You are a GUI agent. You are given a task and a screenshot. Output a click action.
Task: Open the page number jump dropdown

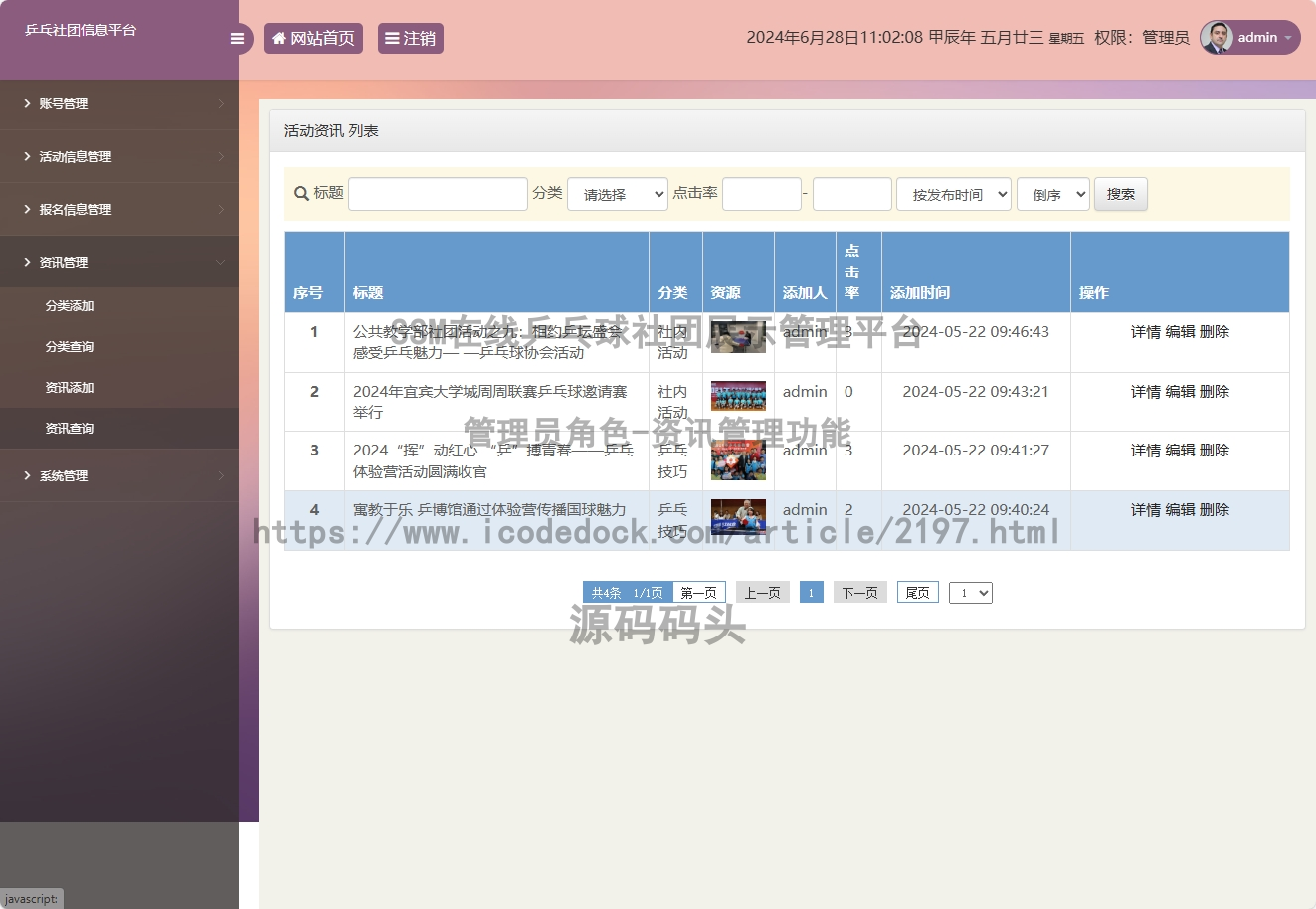point(971,593)
